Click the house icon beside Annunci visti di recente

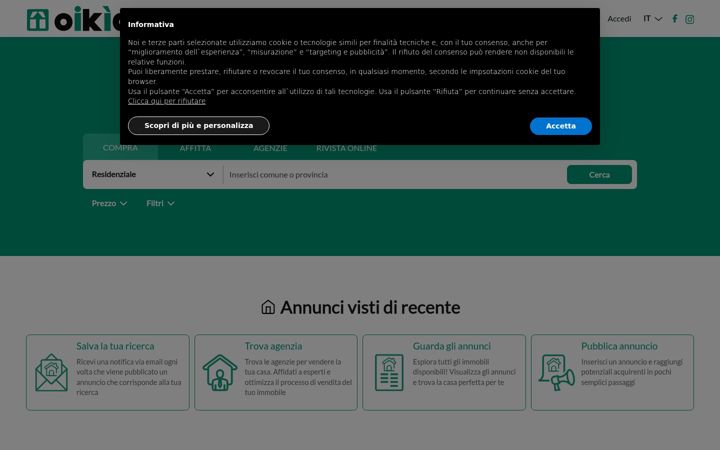click(x=268, y=307)
